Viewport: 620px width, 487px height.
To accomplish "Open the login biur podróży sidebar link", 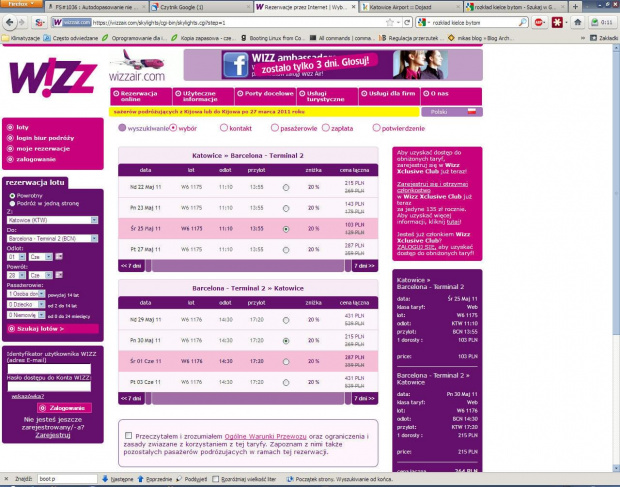I will (x=45, y=138).
